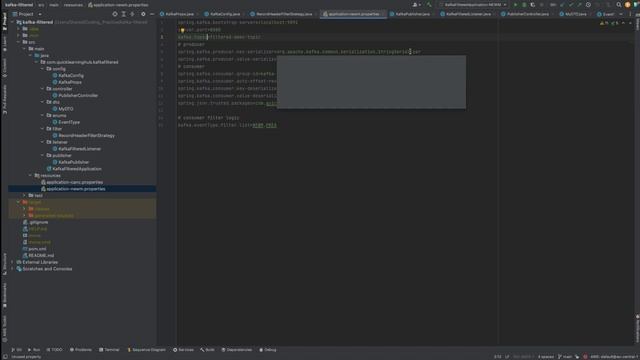Expand all nodes in Project panel

(x=124, y=14)
